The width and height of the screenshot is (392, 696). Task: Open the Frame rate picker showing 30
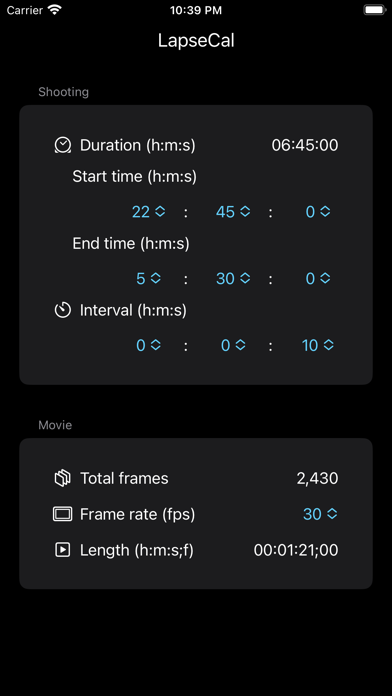(x=321, y=514)
